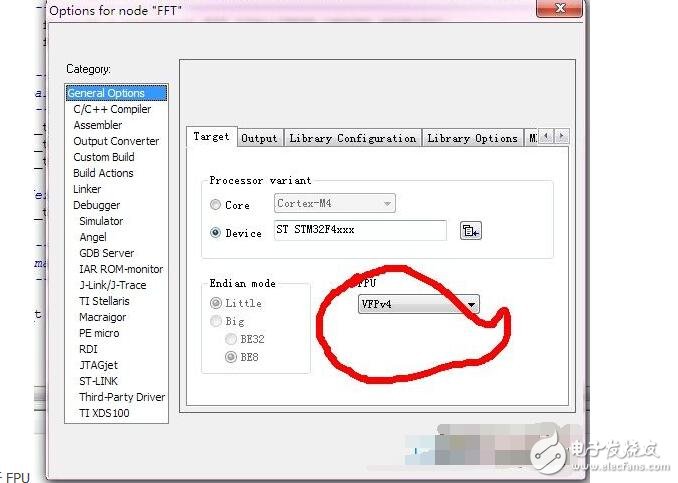Viewport: 678px width, 483px height.
Task: Open the Library Options tab
Action: pyautogui.click(x=472, y=138)
